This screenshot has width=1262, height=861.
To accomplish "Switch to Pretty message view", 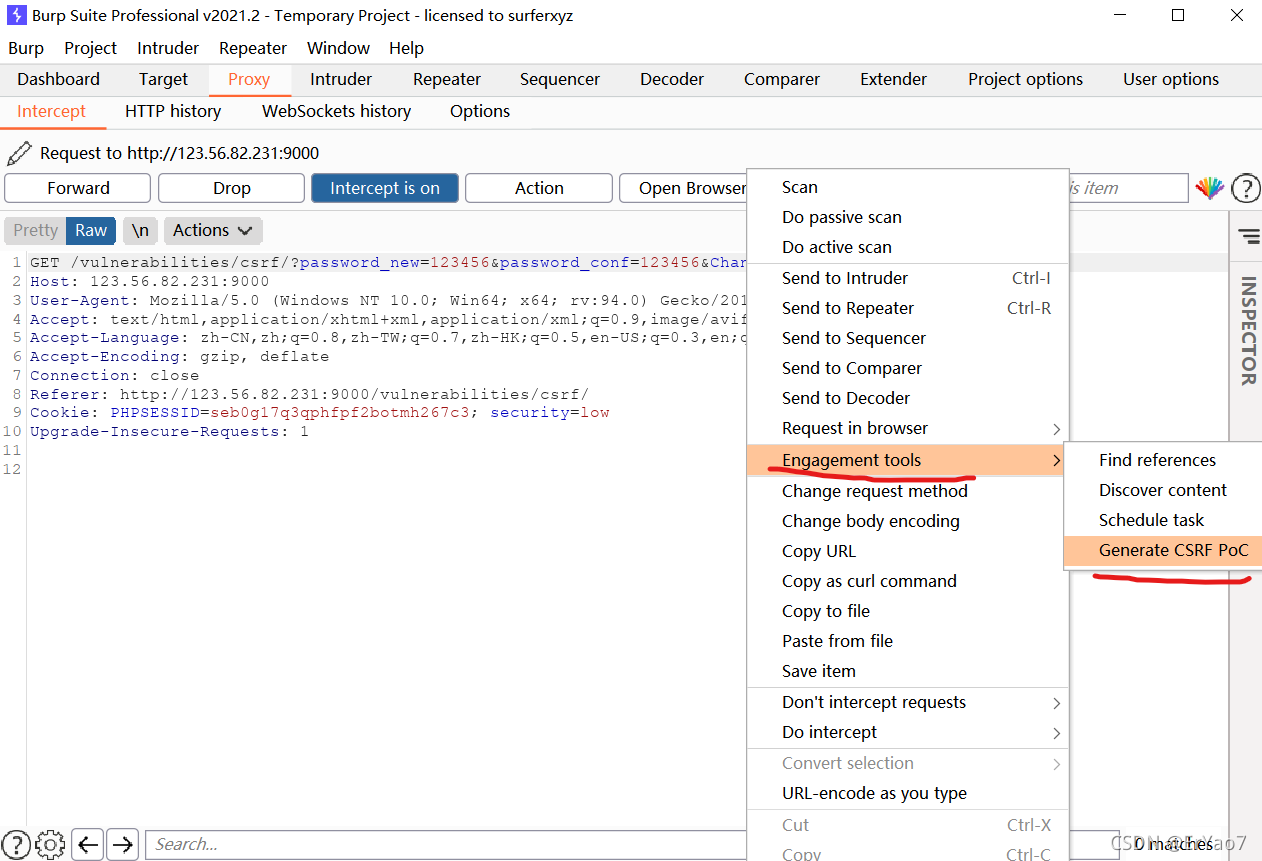I will pos(36,230).
